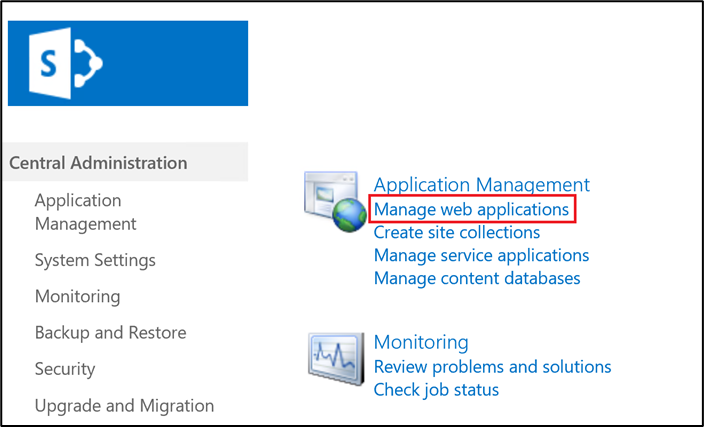Open the Monitoring section heading link
The width and height of the screenshot is (704, 427).
420,343
